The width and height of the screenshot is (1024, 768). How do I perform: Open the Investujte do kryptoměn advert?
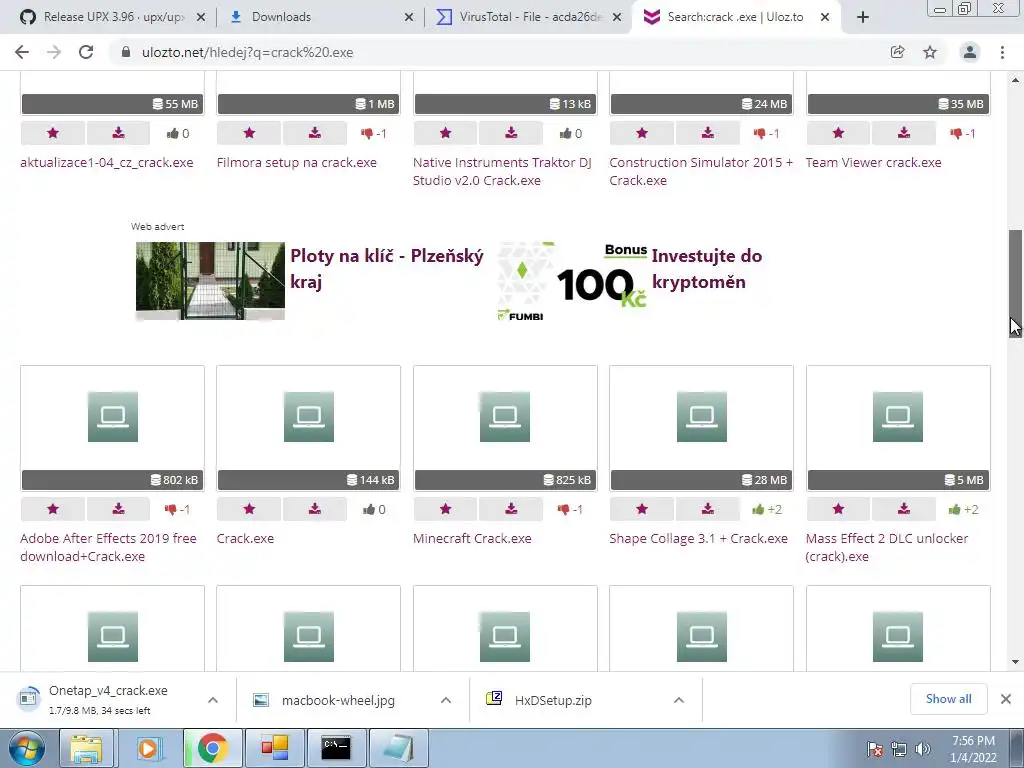pyautogui.click(x=631, y=281)
